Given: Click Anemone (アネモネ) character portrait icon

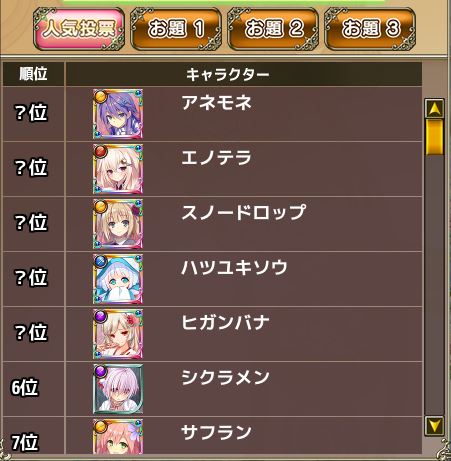Looking at the screenshot, I should click(x=118, y=114).
